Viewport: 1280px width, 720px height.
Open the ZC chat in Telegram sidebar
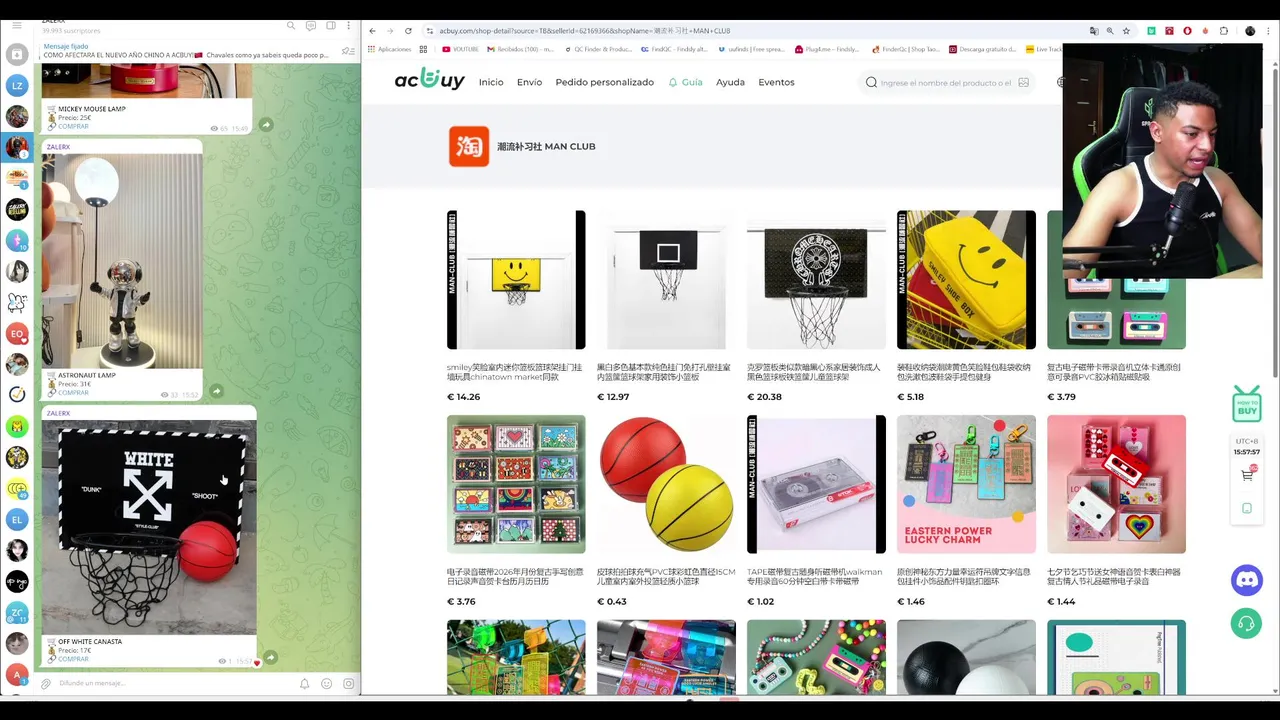(x=17, y=612)
